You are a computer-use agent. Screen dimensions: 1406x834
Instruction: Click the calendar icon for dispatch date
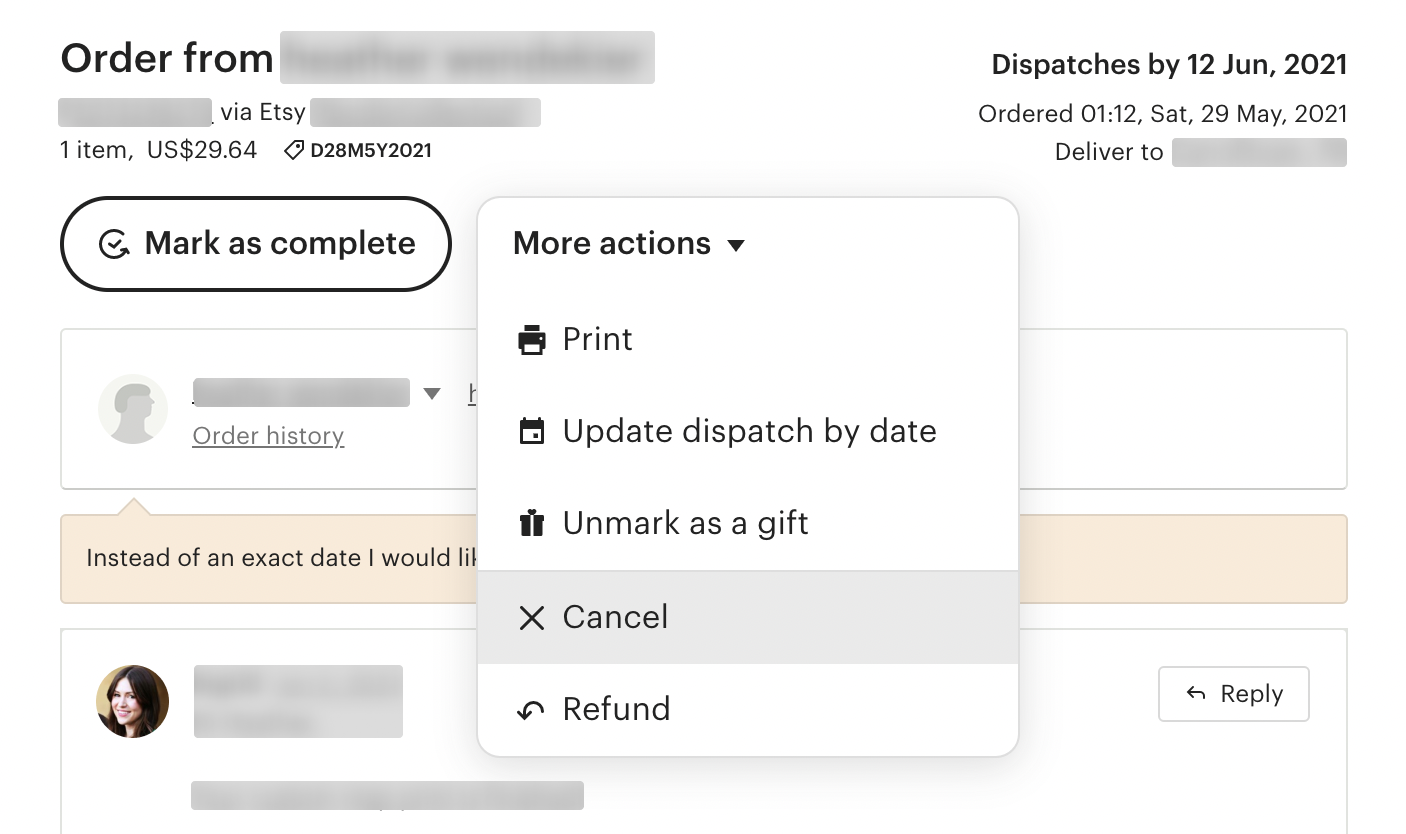point(532,432)
